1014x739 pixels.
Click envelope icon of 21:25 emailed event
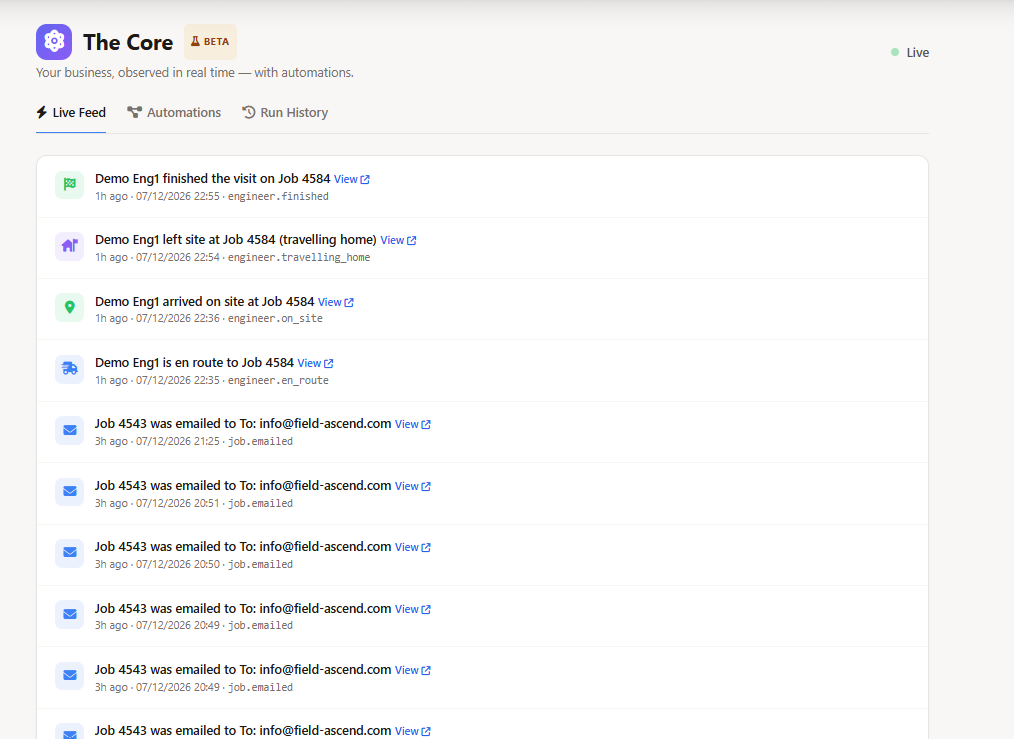tap(69, 430)
